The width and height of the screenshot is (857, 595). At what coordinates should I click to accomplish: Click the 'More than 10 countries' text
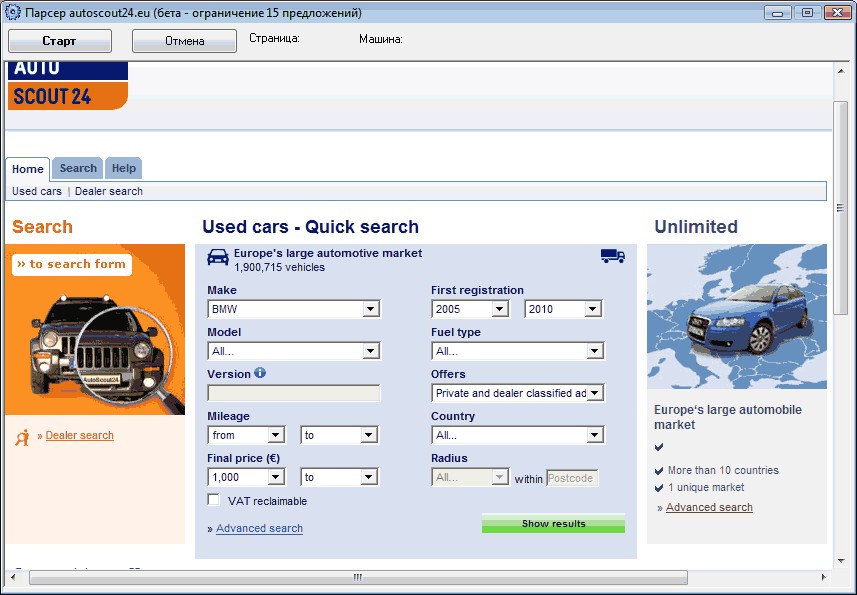click(723, 470)
